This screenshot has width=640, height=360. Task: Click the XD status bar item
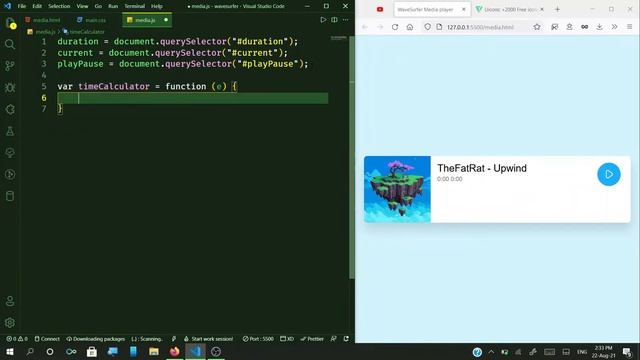287,339
